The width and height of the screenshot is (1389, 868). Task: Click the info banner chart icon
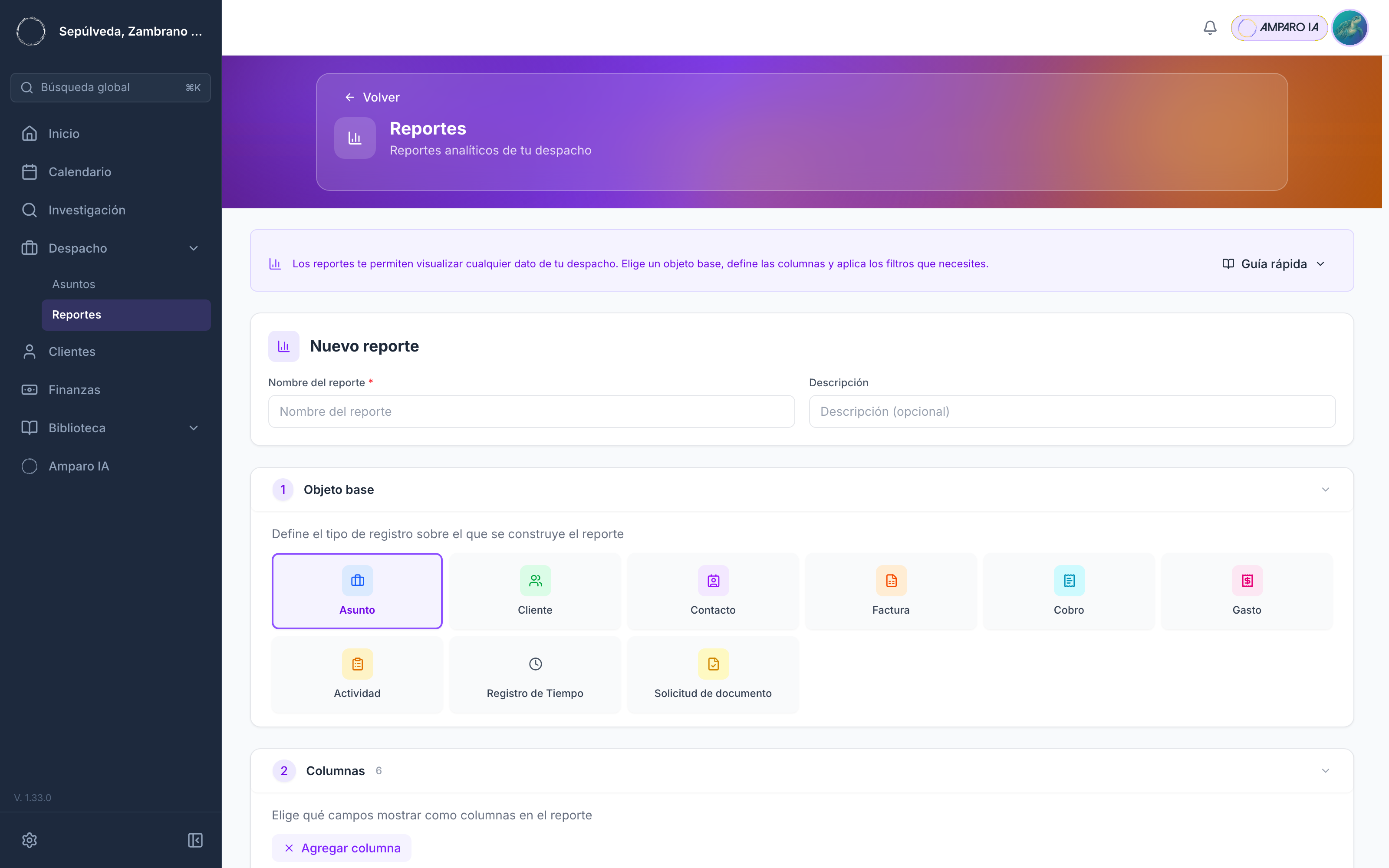tap(275, 263)
